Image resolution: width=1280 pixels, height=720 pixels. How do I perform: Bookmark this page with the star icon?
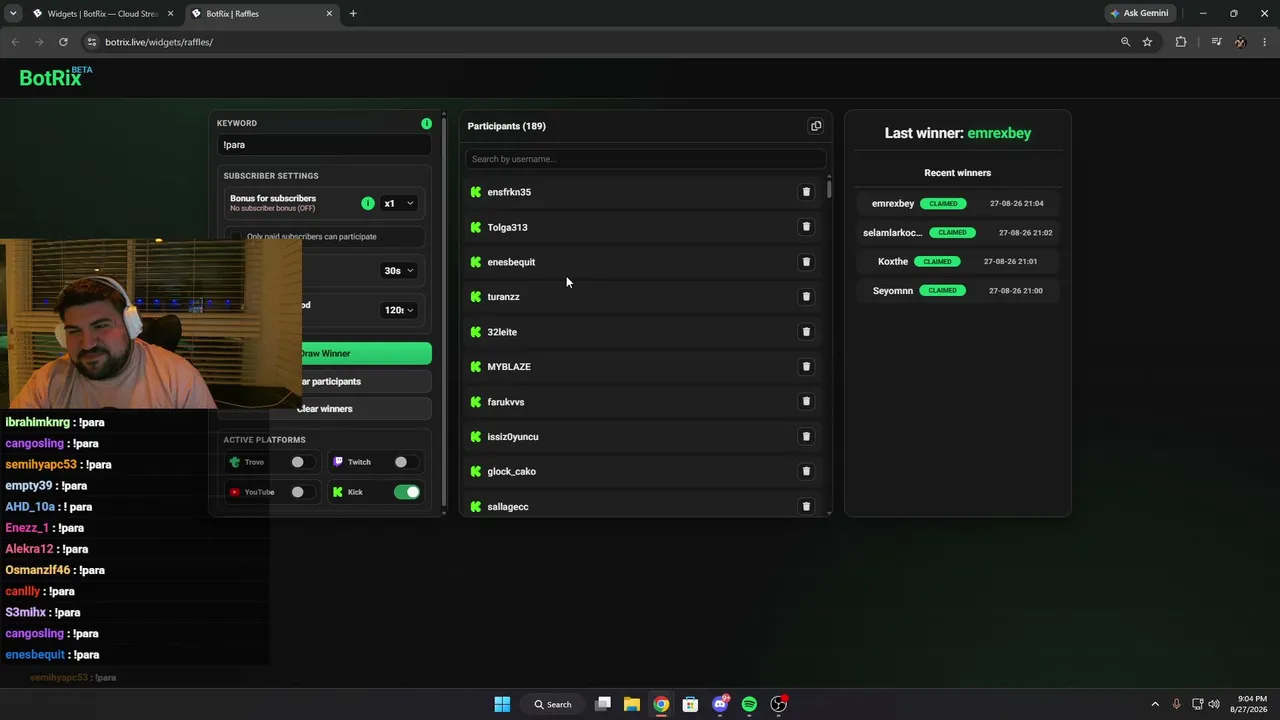pos(1147,42)
